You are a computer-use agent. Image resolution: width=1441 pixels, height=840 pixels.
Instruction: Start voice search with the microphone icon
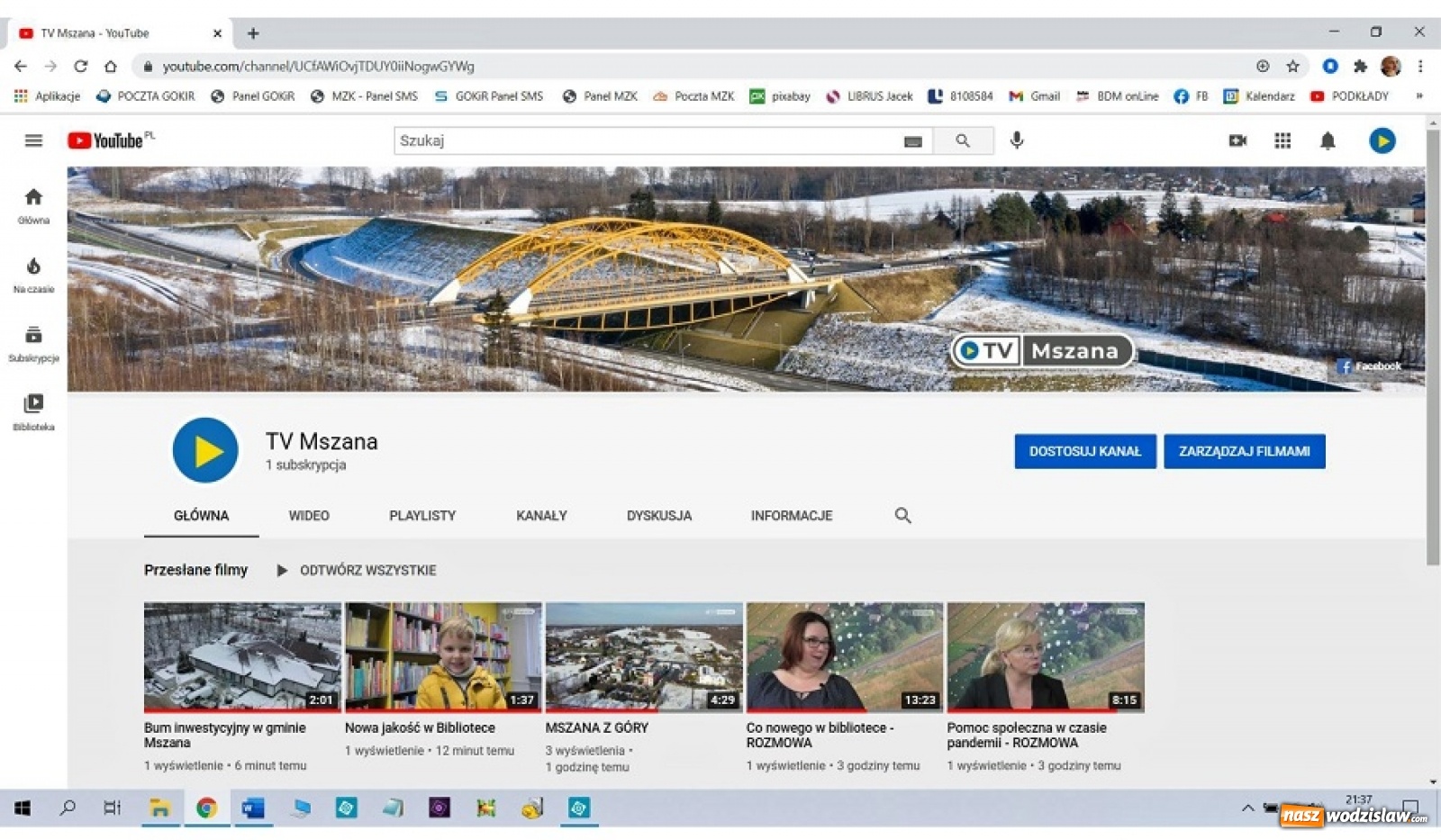pyautogui.click(x=1017, y=140)
